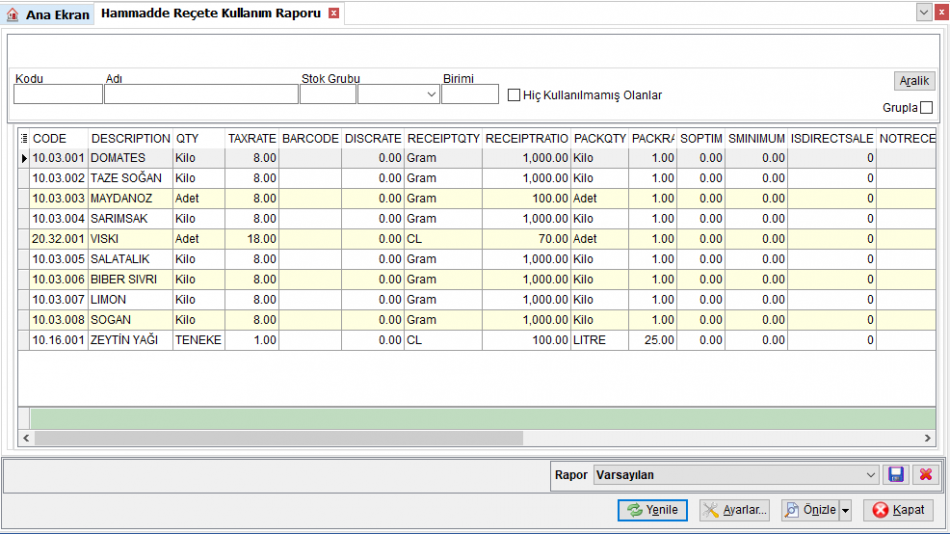Click the RECEIPTRATIO column header

click(x=527, y=138)
